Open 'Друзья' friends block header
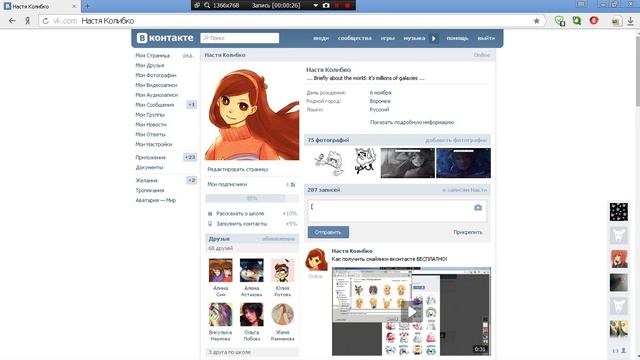Viewport: 640px width, 360px height. pos(219,239)
